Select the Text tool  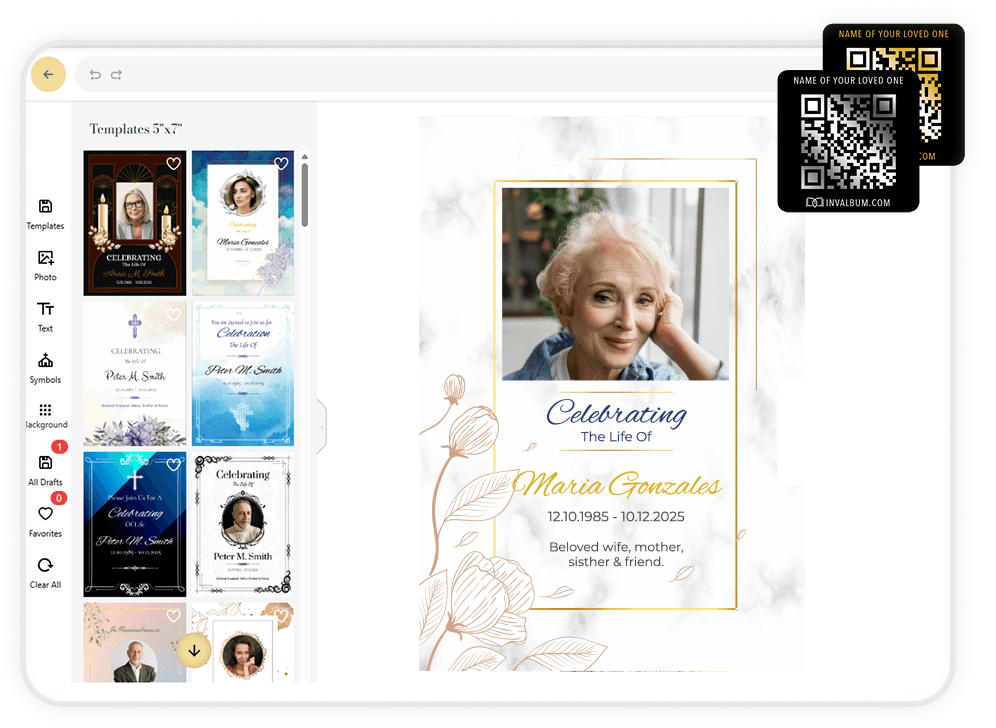(x=45, y=316)
